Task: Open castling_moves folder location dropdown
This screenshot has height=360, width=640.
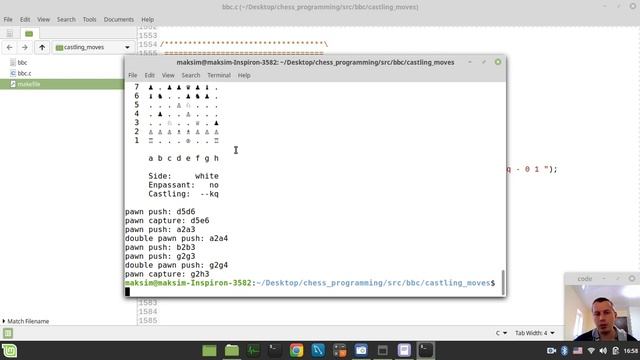Action: [x=93, y=47]
